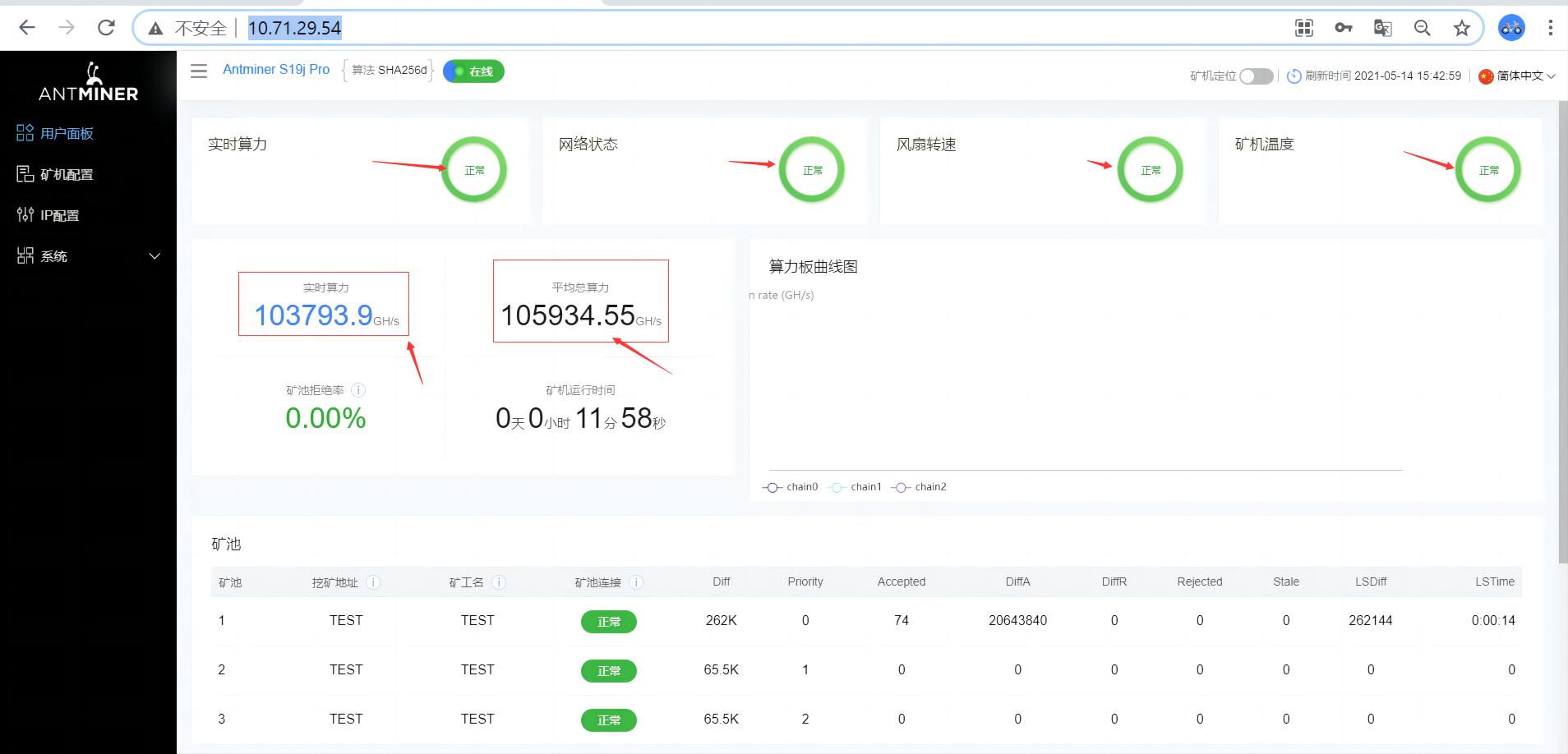Open the Chrome three-dot menu

pyautogui.click(x=1550, y=27)
